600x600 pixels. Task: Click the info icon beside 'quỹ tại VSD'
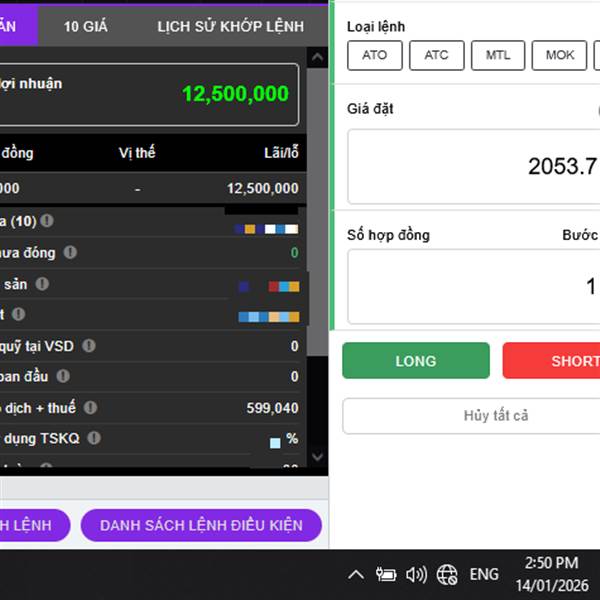click(89, 346)
